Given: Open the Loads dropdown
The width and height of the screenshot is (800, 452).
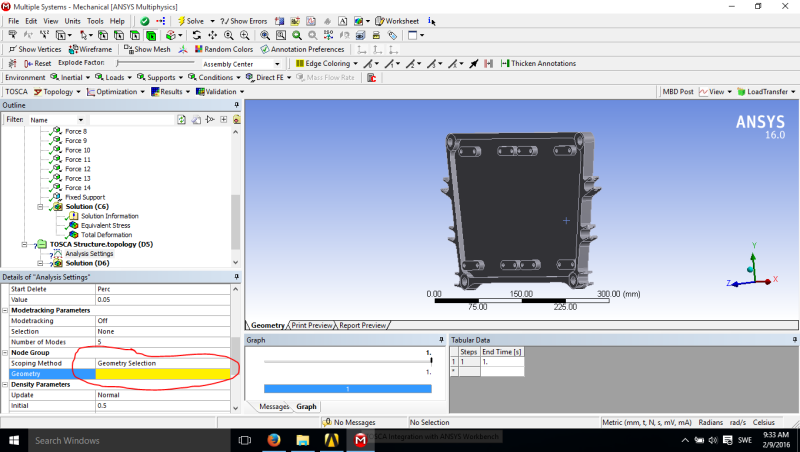Looking at the screenshot, I should click(113, 78).
